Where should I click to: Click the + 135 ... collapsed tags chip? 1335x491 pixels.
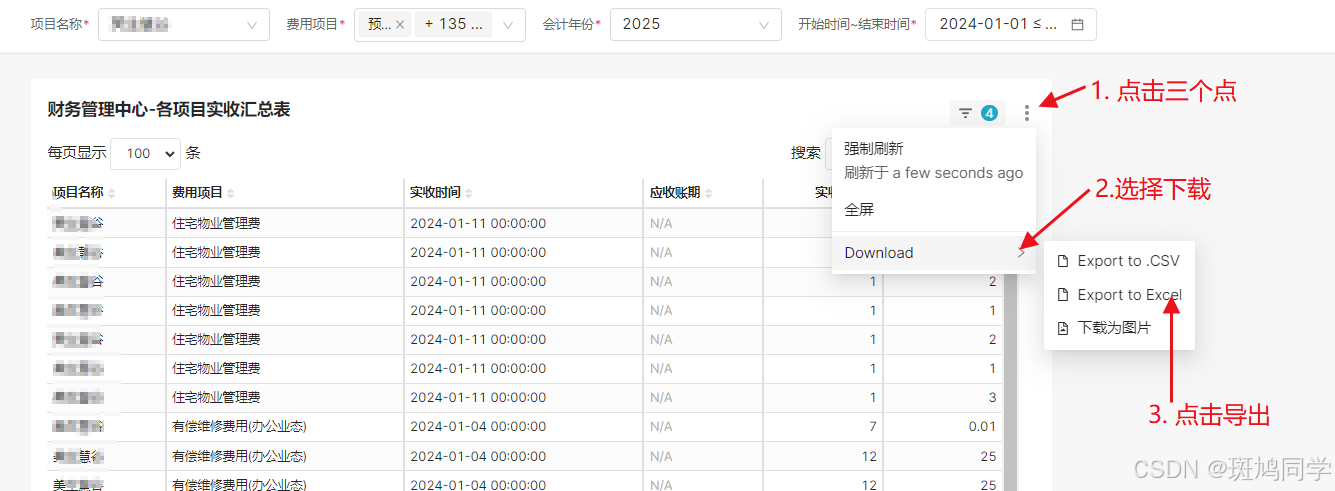tap(453, 25)
